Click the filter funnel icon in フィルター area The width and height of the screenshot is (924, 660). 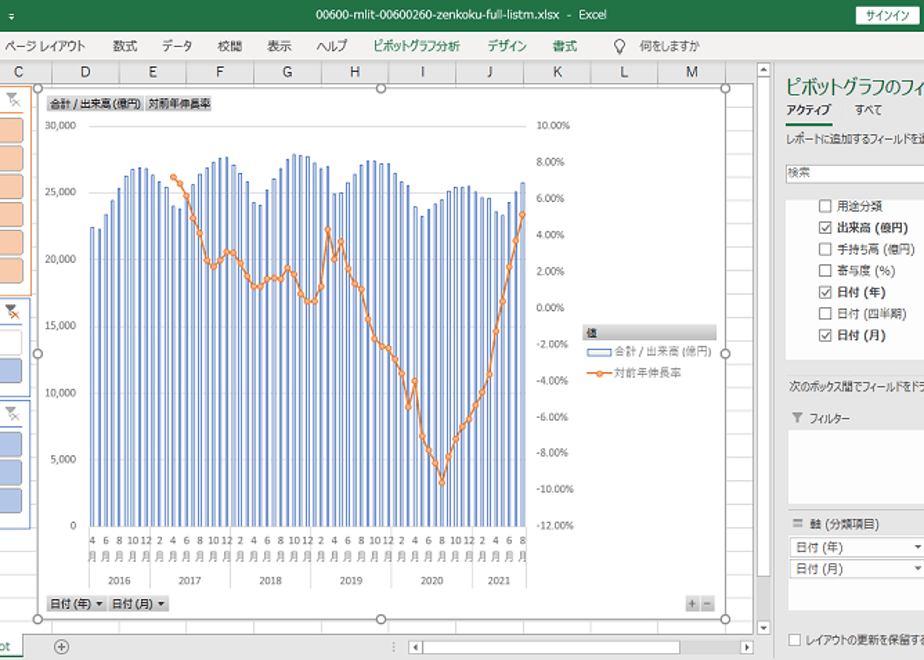(x=797, y=418)
